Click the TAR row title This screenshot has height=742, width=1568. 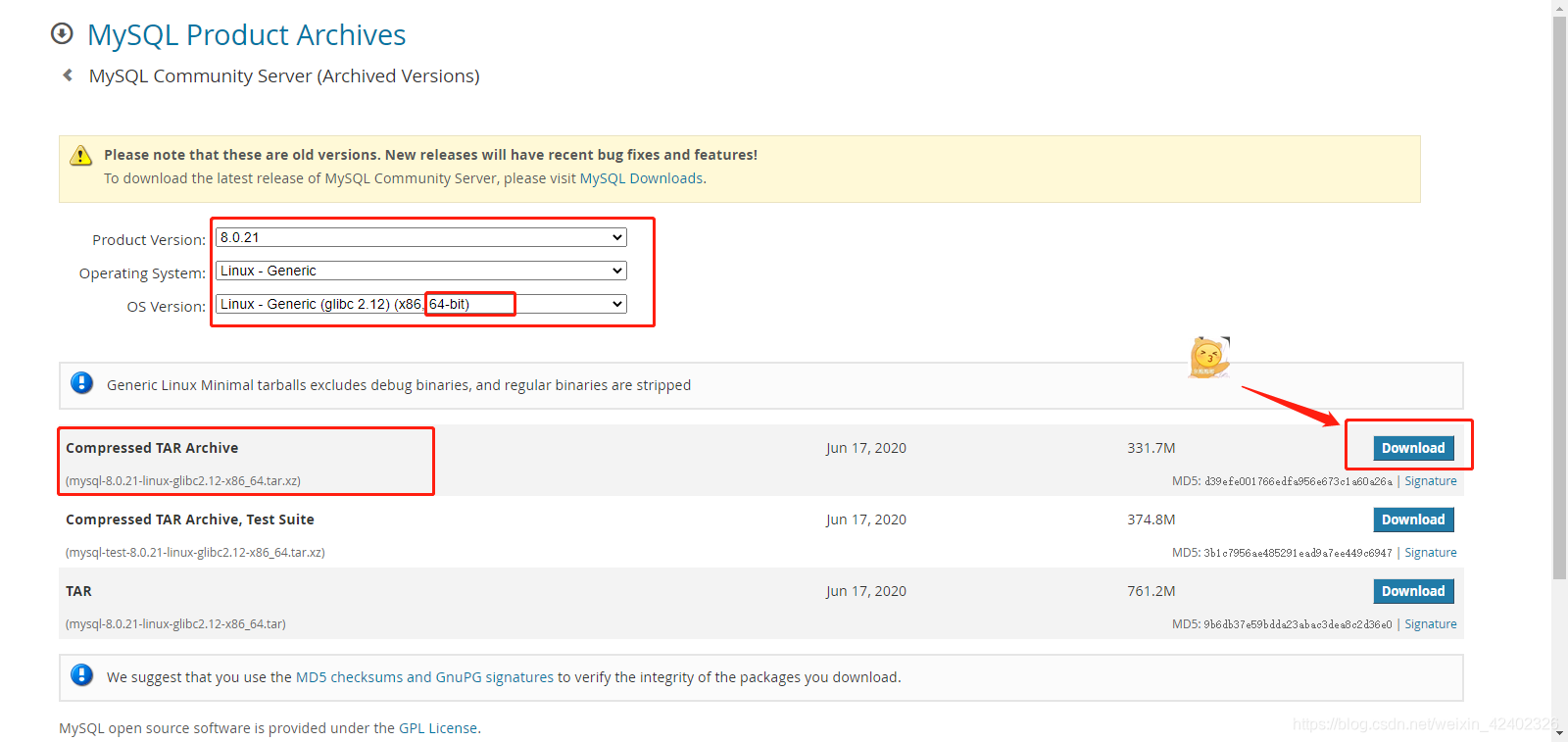78,591
